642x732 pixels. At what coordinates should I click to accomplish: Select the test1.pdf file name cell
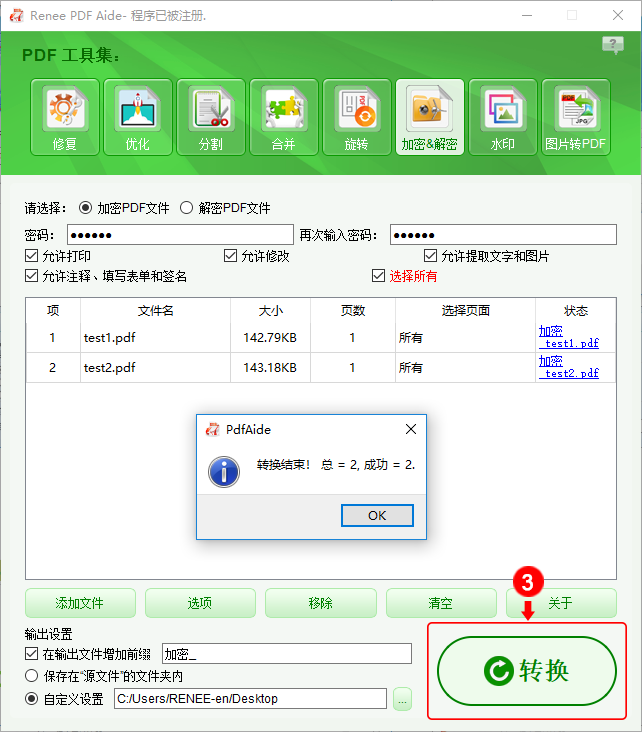point(155,338)
